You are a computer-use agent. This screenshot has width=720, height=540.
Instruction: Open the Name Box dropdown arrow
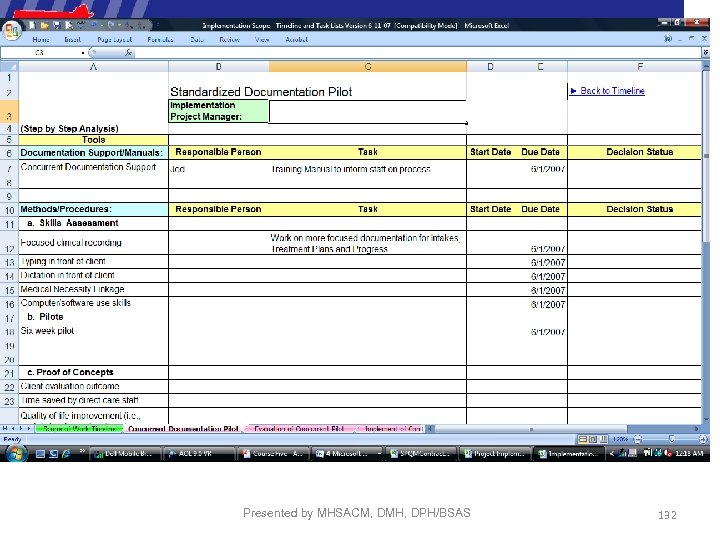click(83, 53)
